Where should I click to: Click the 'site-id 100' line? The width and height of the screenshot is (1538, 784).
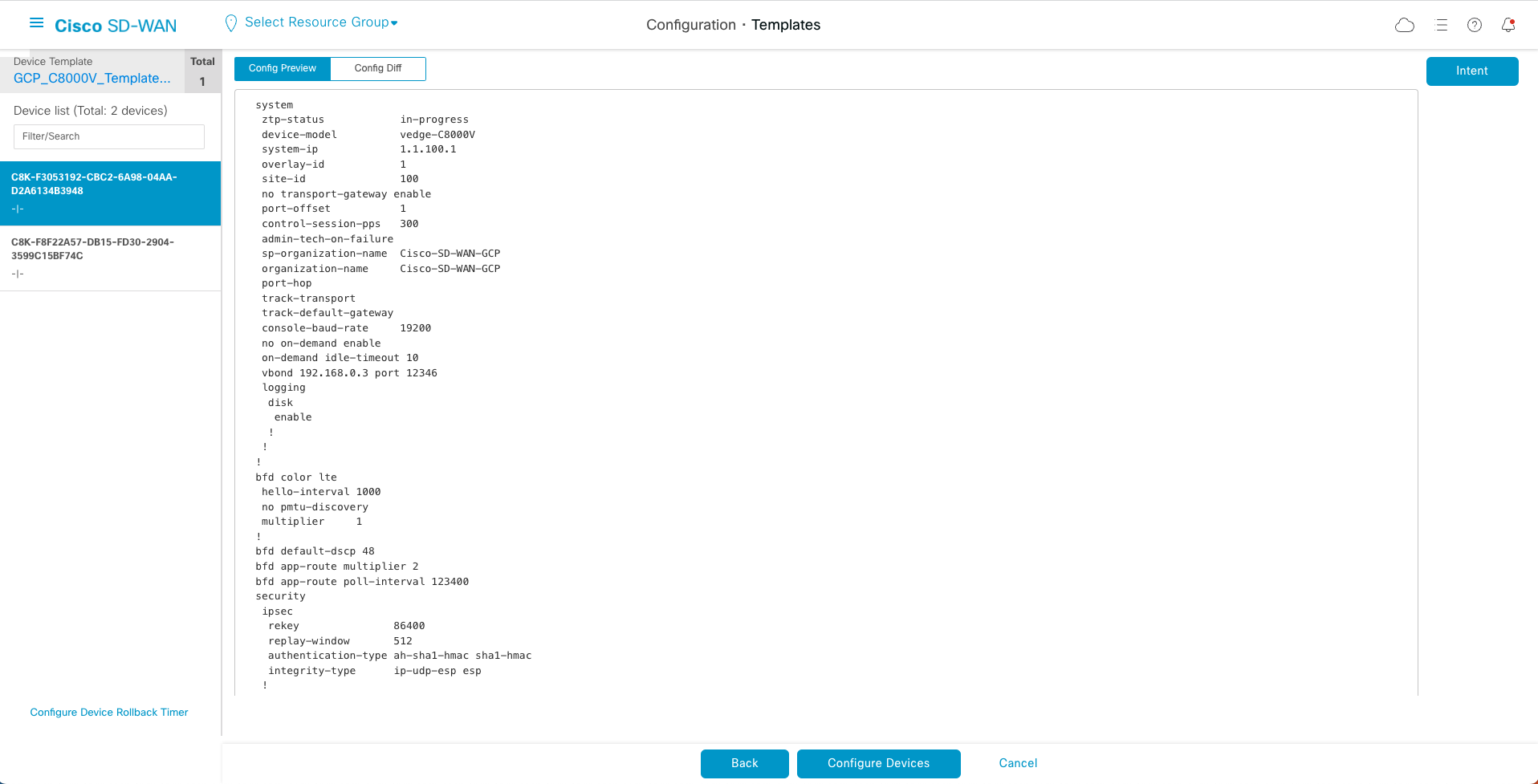tap(340, 179)
